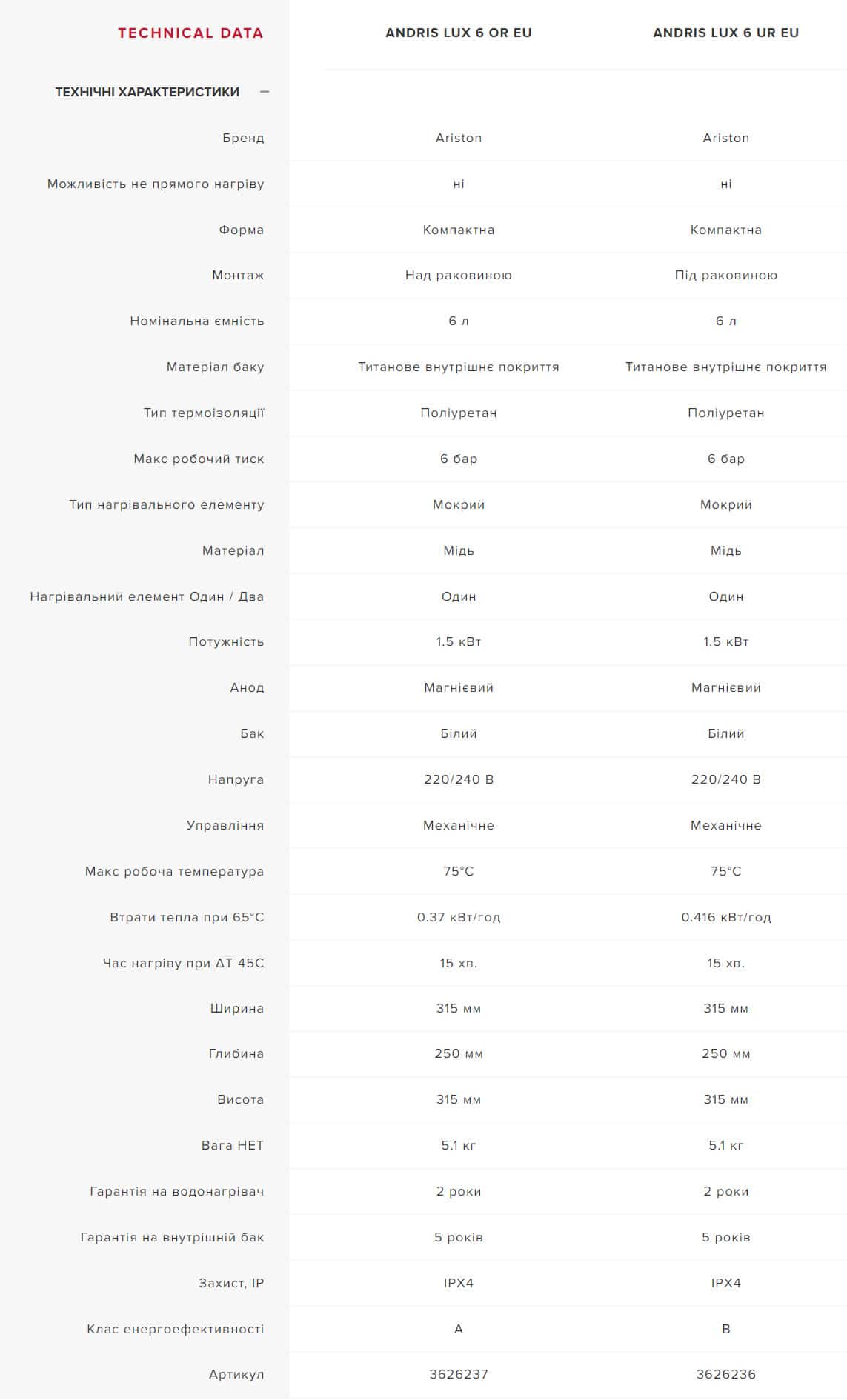Click the 0.416 кВт/год heat loss value
847x1400 pixels.
click(x=725, y=917)
